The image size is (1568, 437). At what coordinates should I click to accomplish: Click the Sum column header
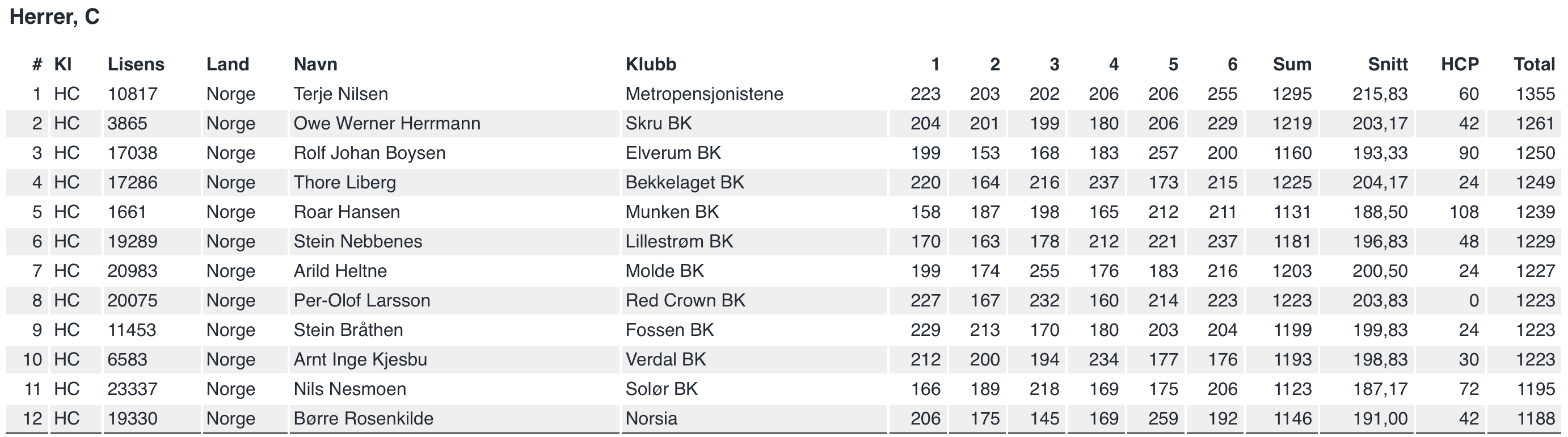[x=1292, y=64]
